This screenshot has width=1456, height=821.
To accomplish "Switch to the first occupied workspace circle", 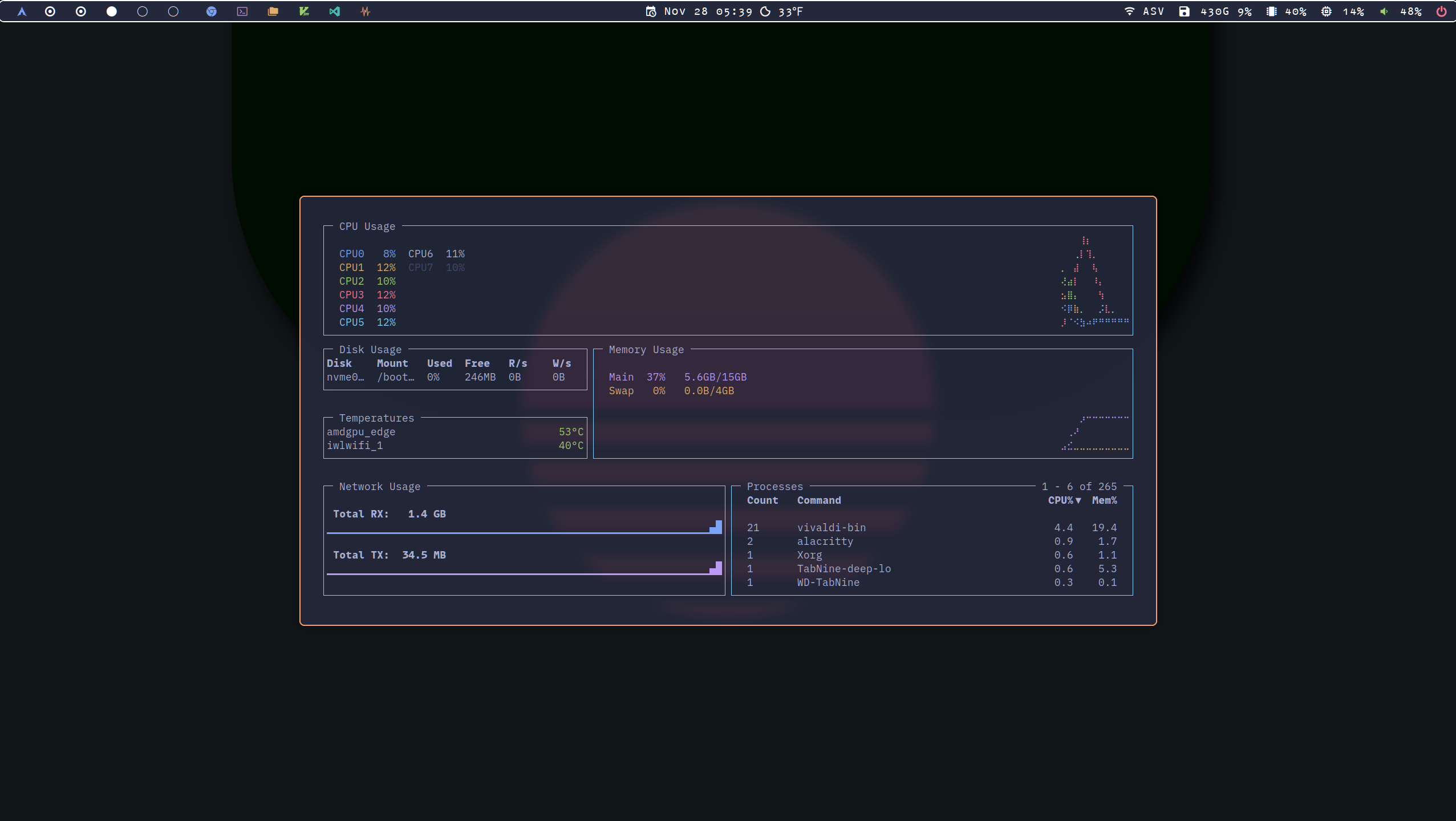I will [50, 11].
